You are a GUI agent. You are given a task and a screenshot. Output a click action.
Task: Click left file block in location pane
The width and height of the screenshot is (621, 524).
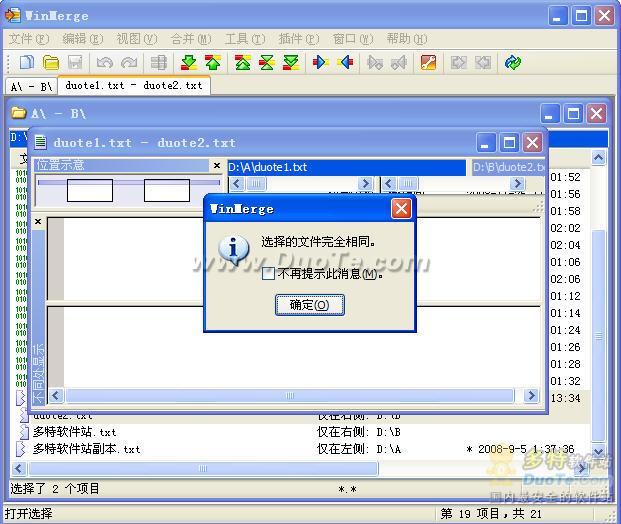point(90,190)
